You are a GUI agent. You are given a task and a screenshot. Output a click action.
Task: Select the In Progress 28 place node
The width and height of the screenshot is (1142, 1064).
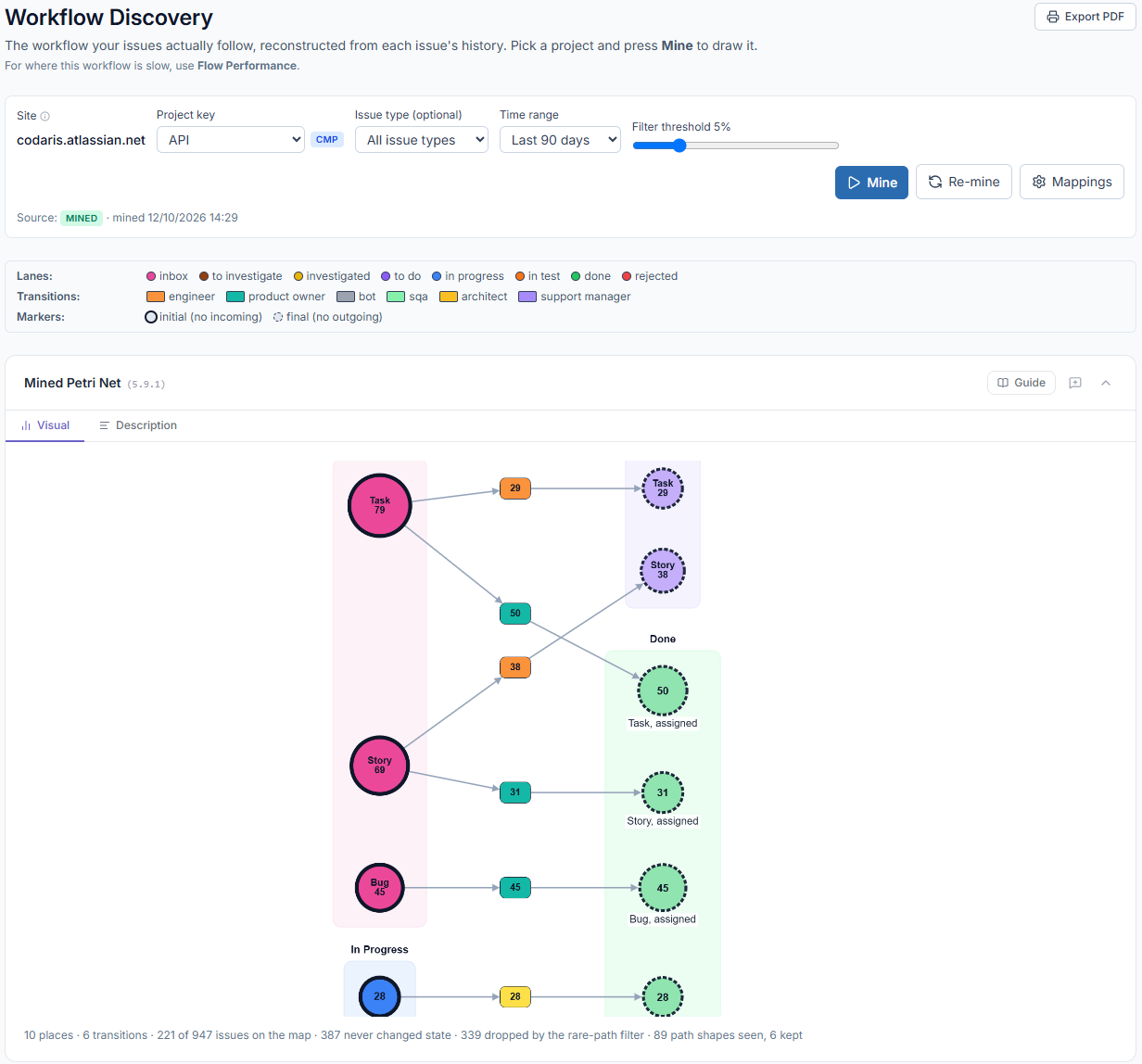point(380,996)
